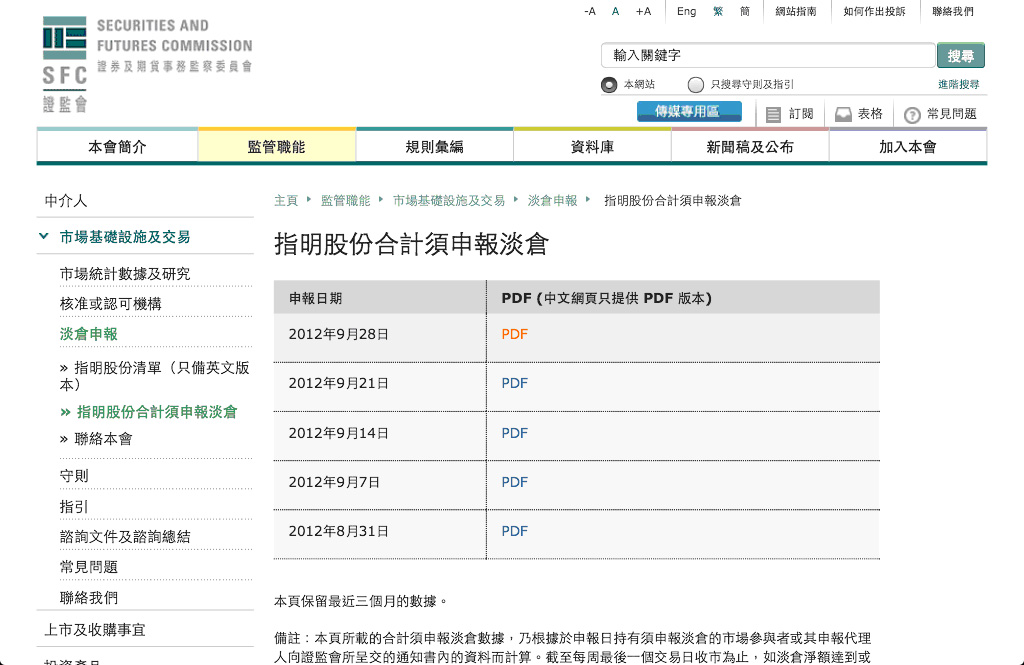Select the 本網站 radio button
Screen dimensions: 1024x665
(609, 85)
